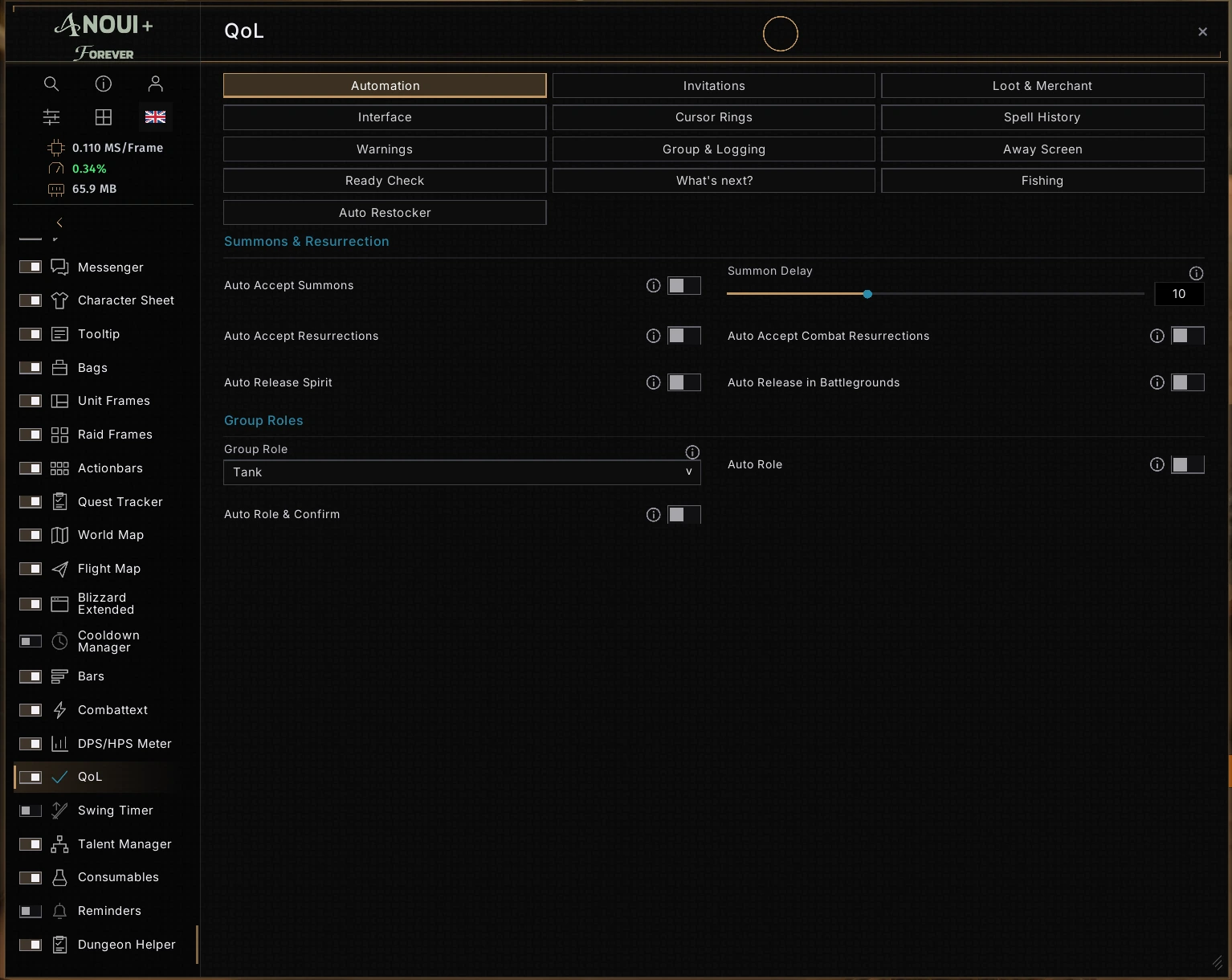
Task: Open the sliders settings icon
Action: pyautogui.click(x=51, y=117)
